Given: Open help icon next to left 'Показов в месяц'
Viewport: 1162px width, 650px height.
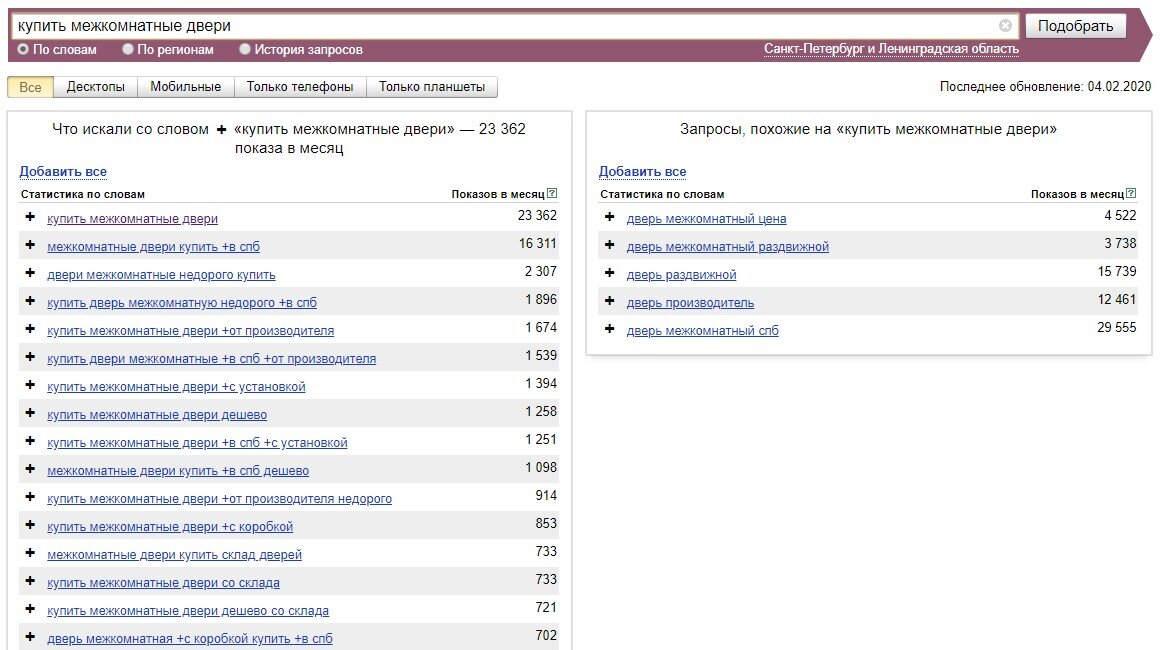Looking at the screenshot, I should (552, 193).
